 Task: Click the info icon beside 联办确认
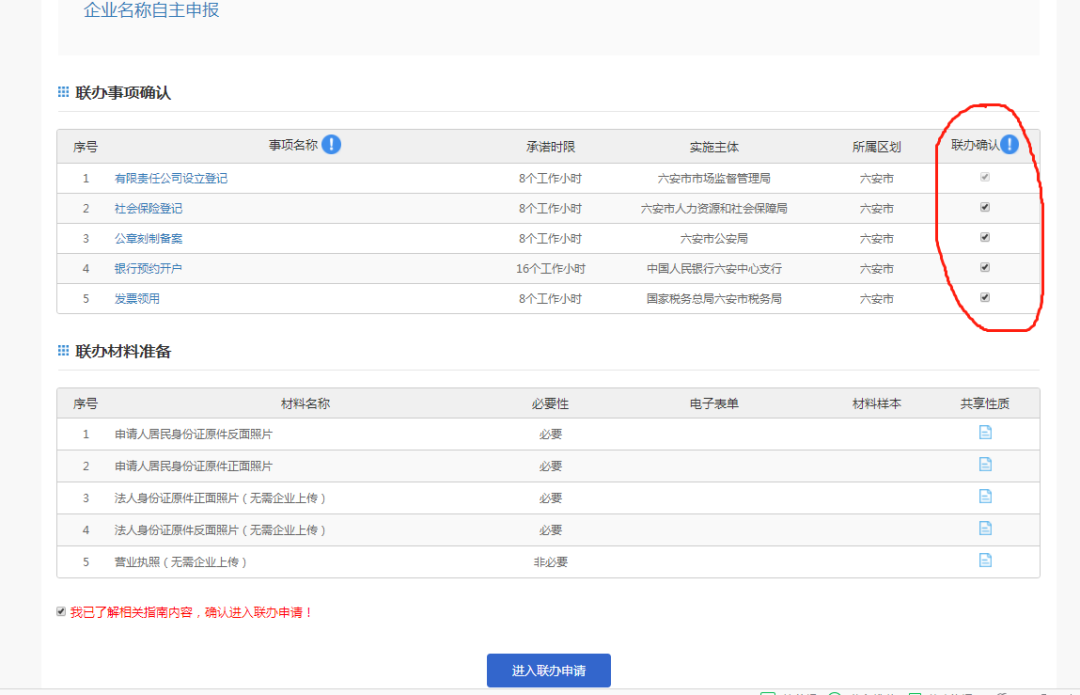point(1009,144)
